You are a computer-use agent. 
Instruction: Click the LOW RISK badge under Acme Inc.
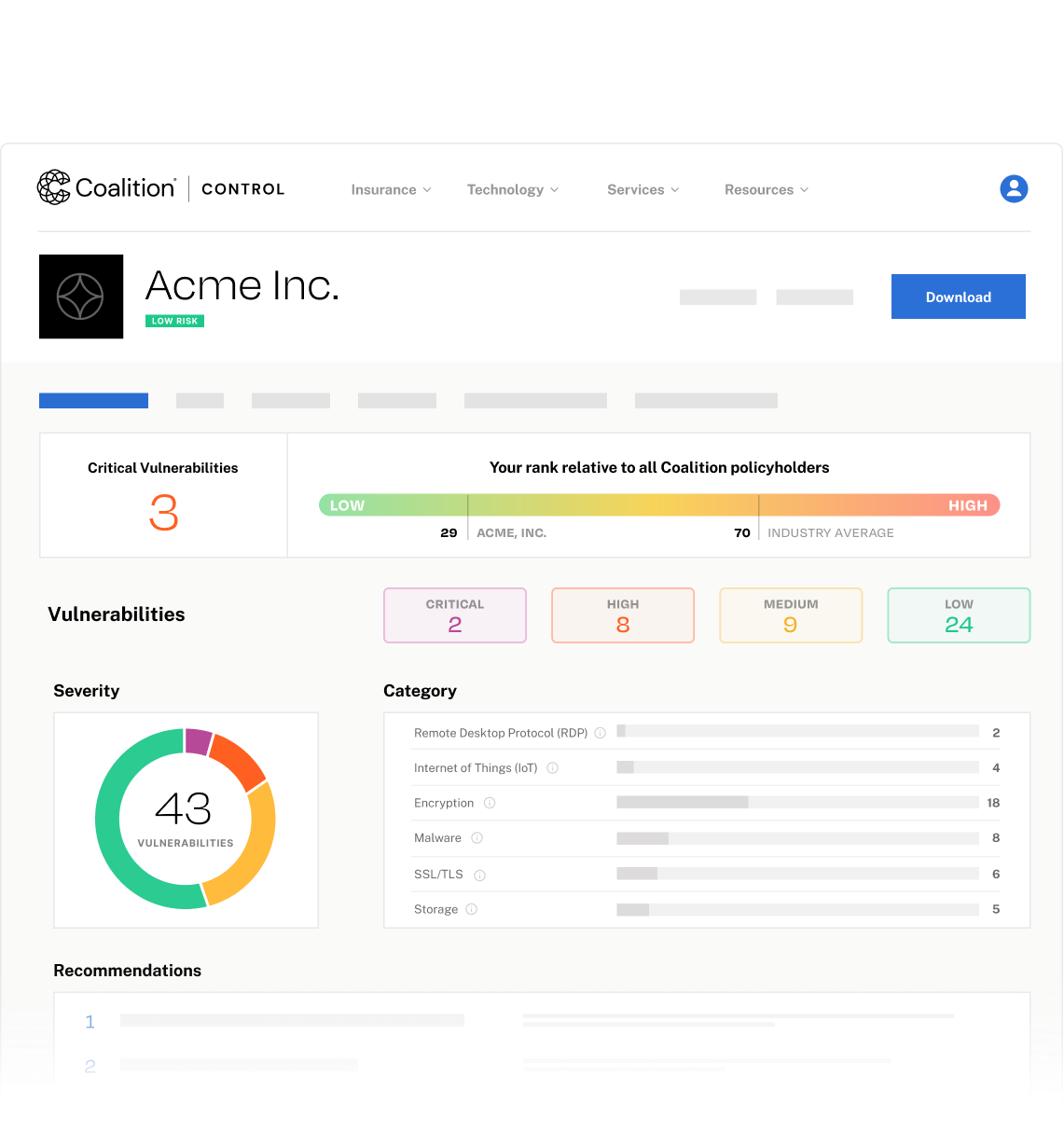click(x=174, y=321)
